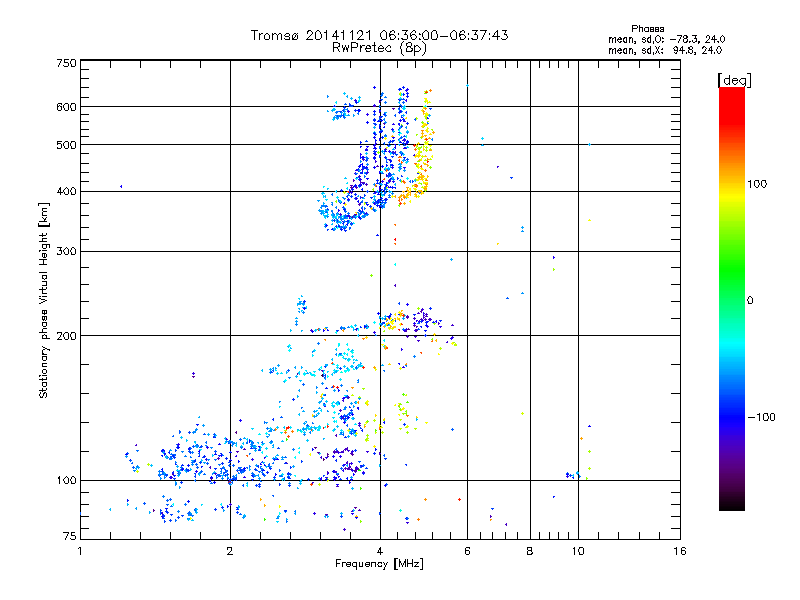800x600 pixels.
Task: Click the '[deg]' colorbar unit label
Action: click(x=734, y=80)
